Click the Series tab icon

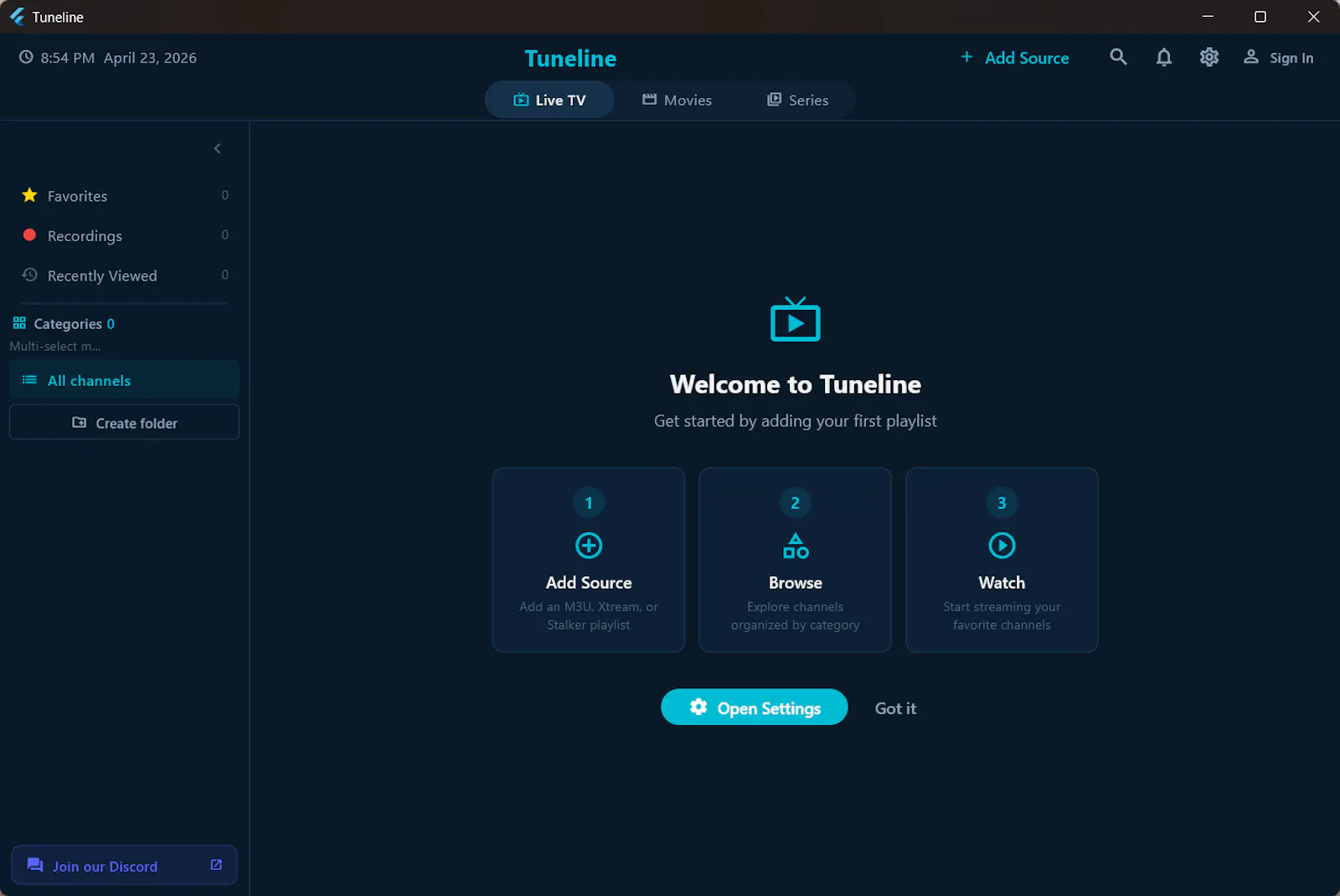(774, 99)
